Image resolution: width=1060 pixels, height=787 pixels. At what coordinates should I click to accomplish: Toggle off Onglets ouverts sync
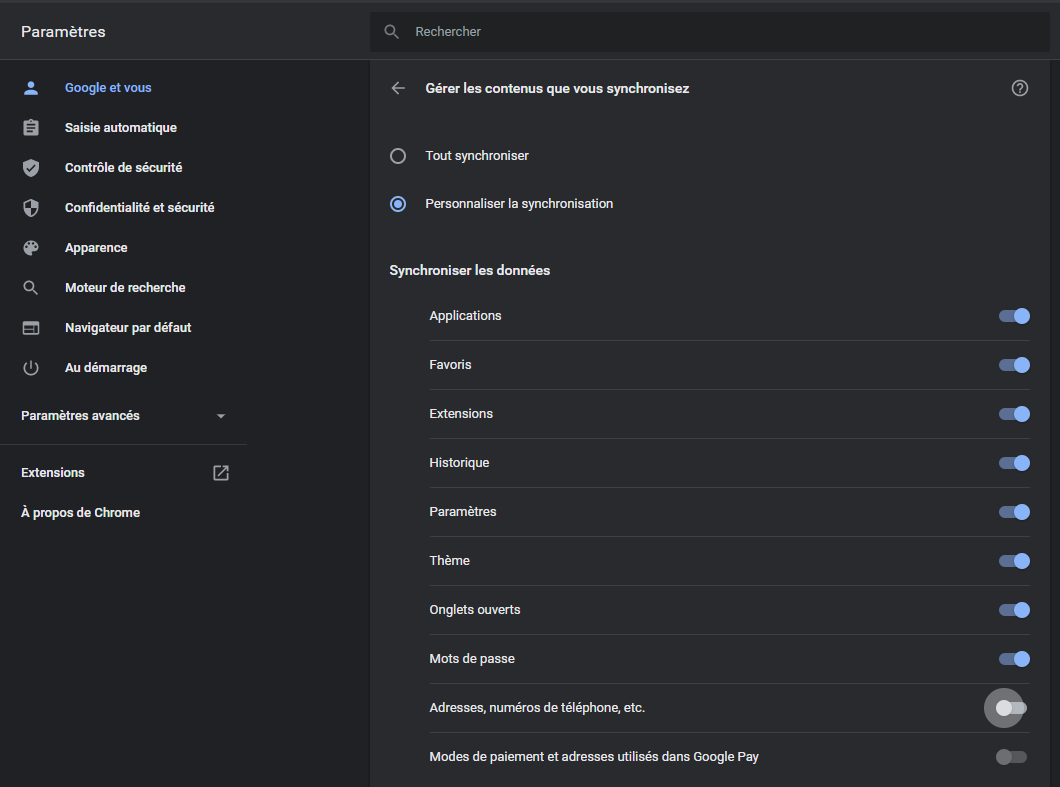click(1014, 610)
